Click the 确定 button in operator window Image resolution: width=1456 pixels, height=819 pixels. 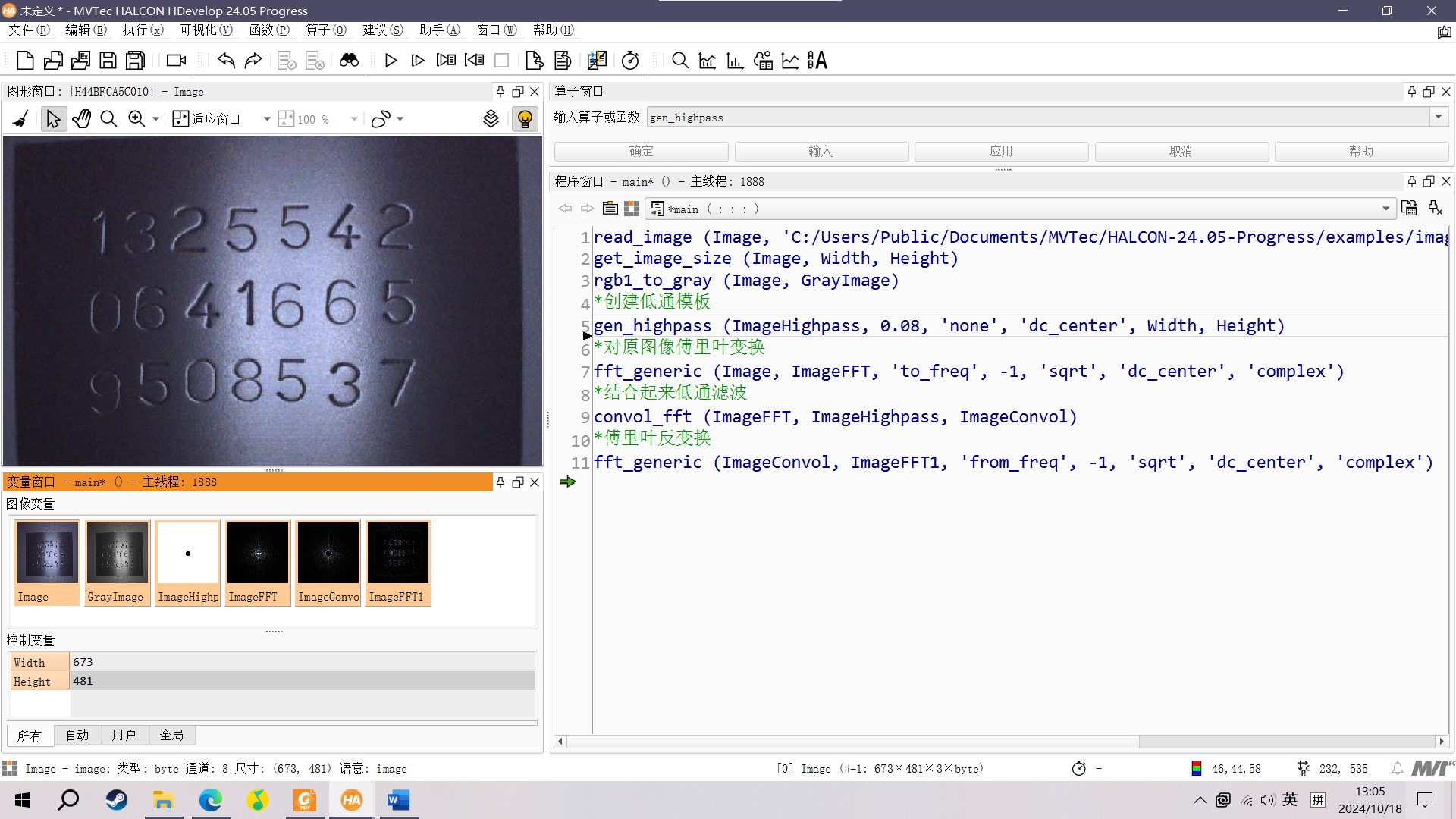point(641,151)
